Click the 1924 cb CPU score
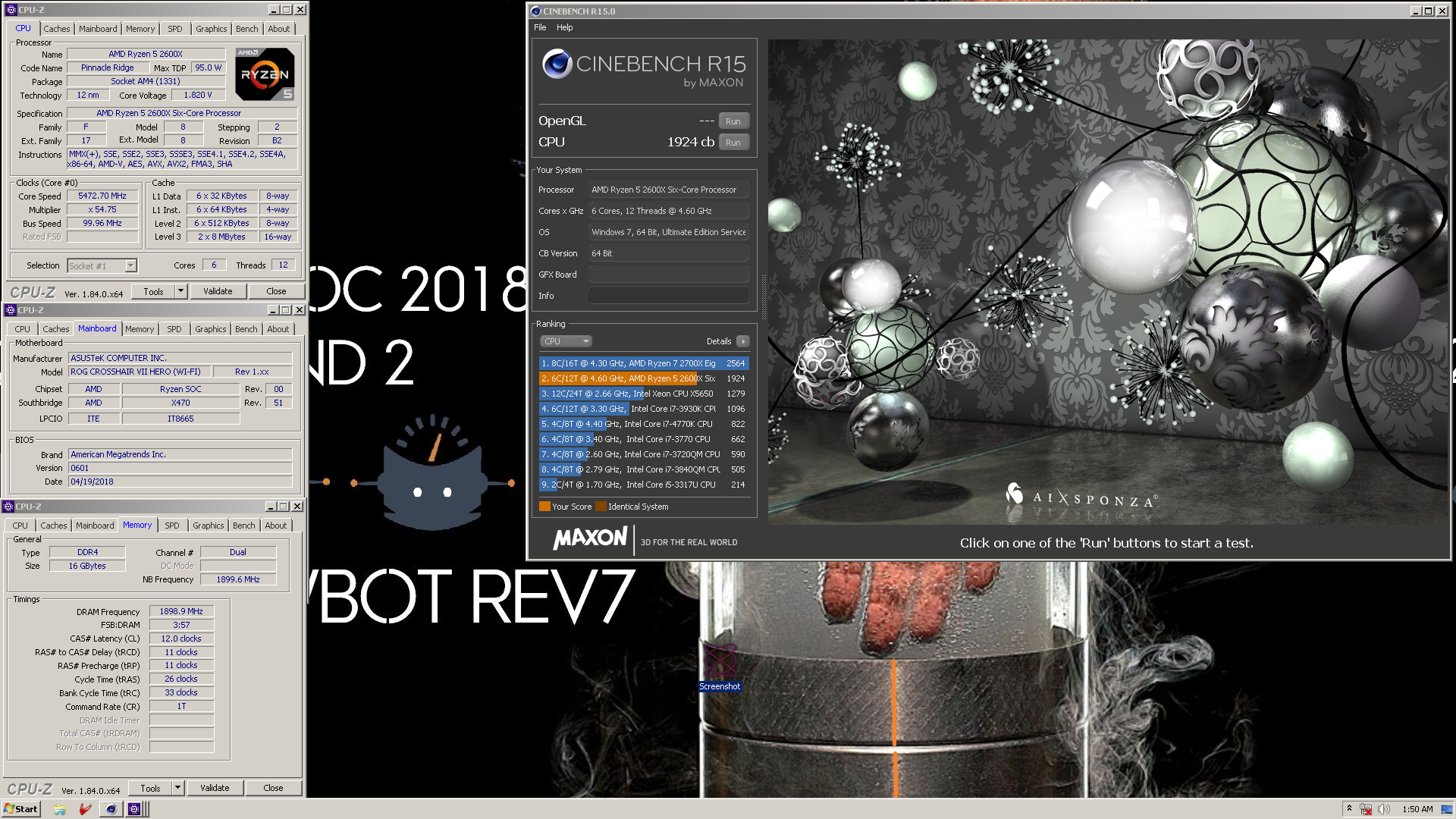This screenshot has height=819, width=1456. pyautogui.click(x=691, y=143)
